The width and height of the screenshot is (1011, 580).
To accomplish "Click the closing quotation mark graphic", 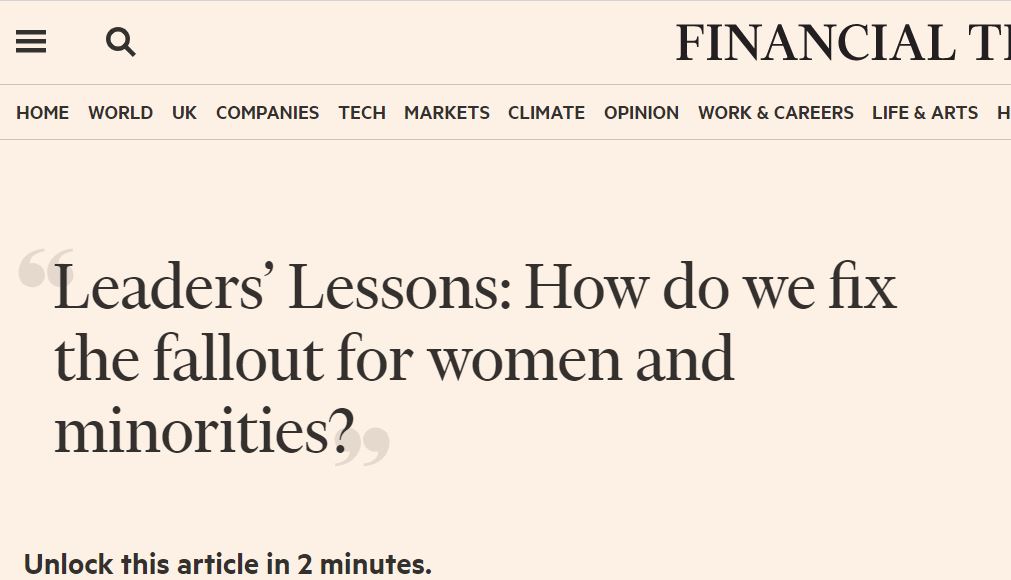I will click(362, 446).
